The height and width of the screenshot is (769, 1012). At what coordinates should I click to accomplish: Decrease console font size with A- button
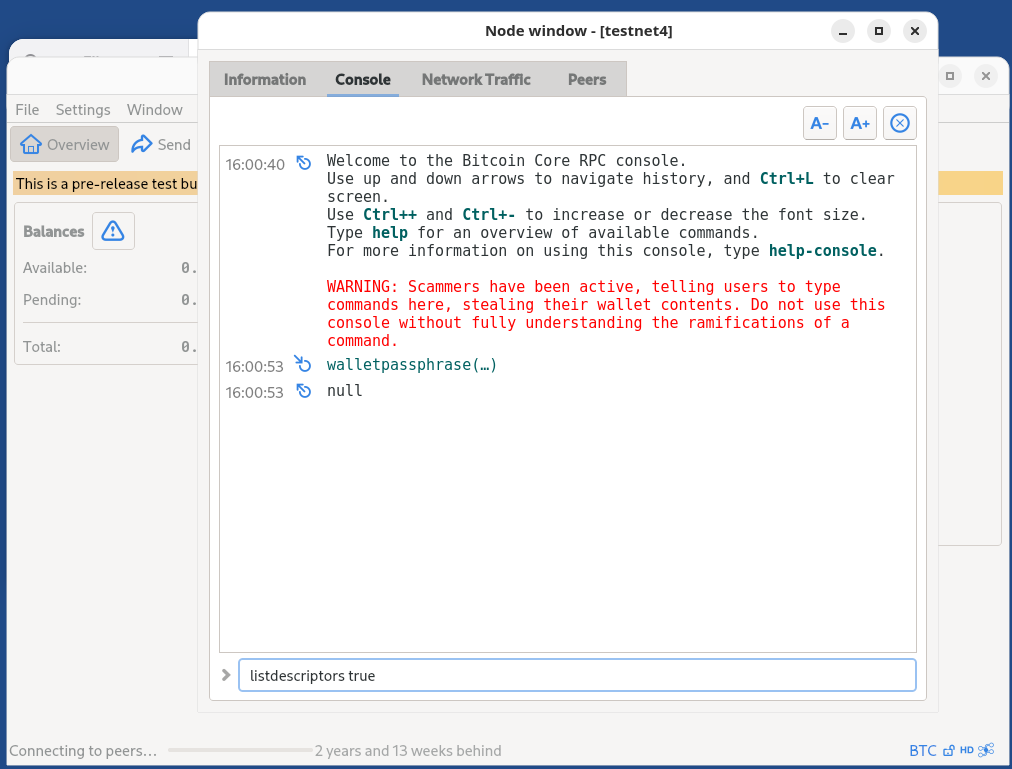click(820, 123)
